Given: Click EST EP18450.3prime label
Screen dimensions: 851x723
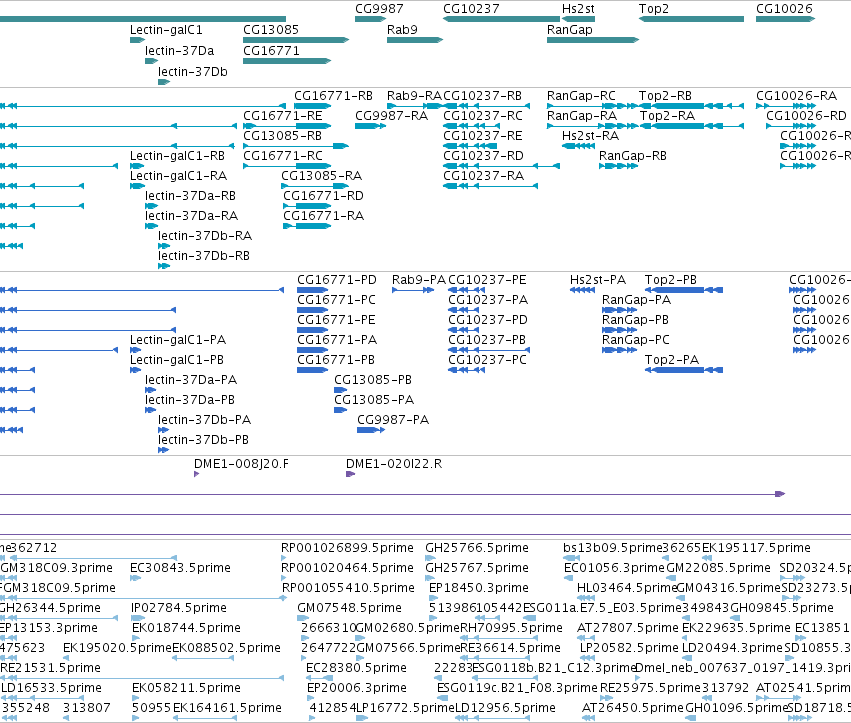Looking at the screenshot, I should point(479,588).
